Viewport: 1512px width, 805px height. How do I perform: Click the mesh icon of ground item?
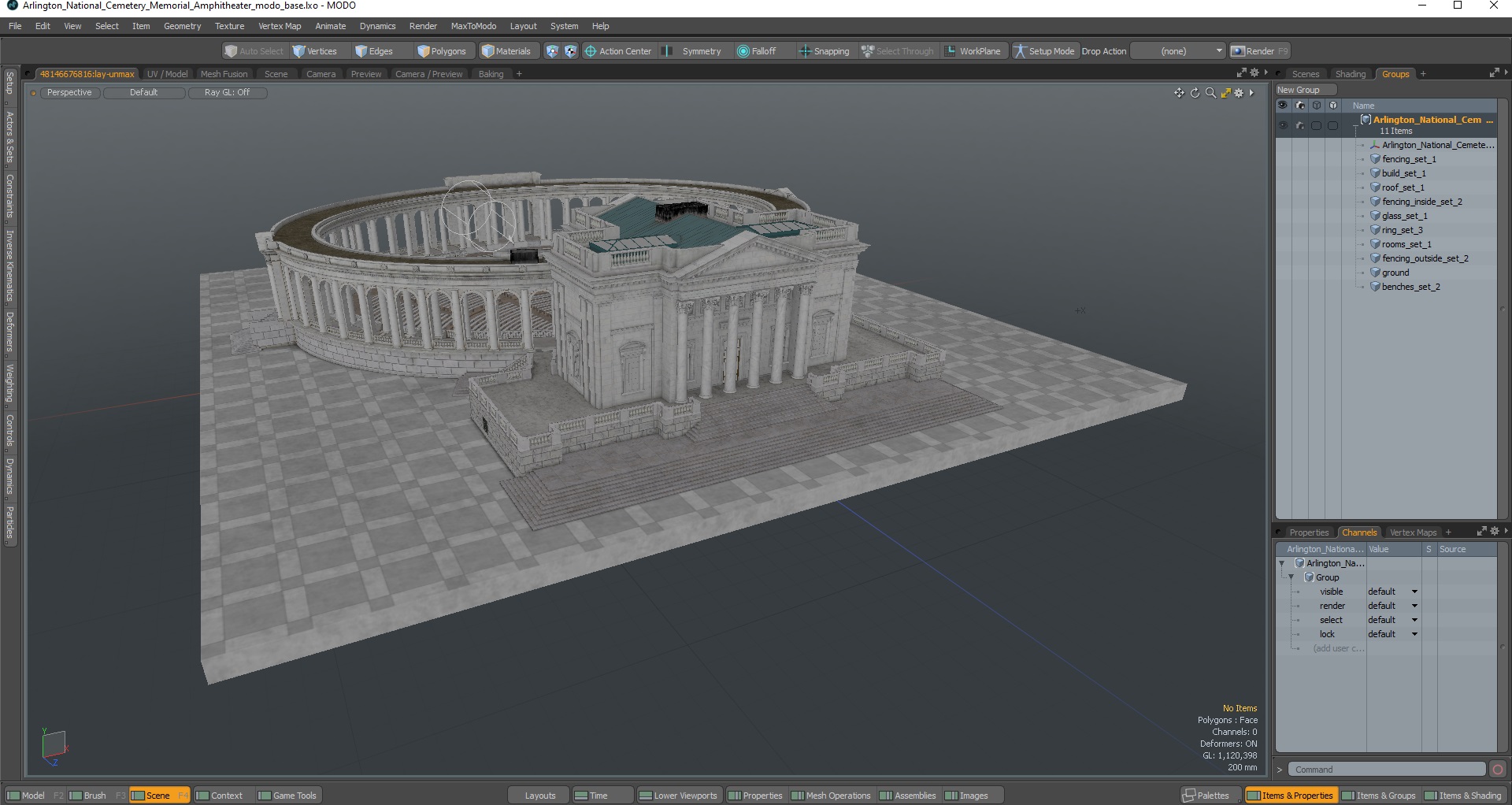pos(1375,273)
